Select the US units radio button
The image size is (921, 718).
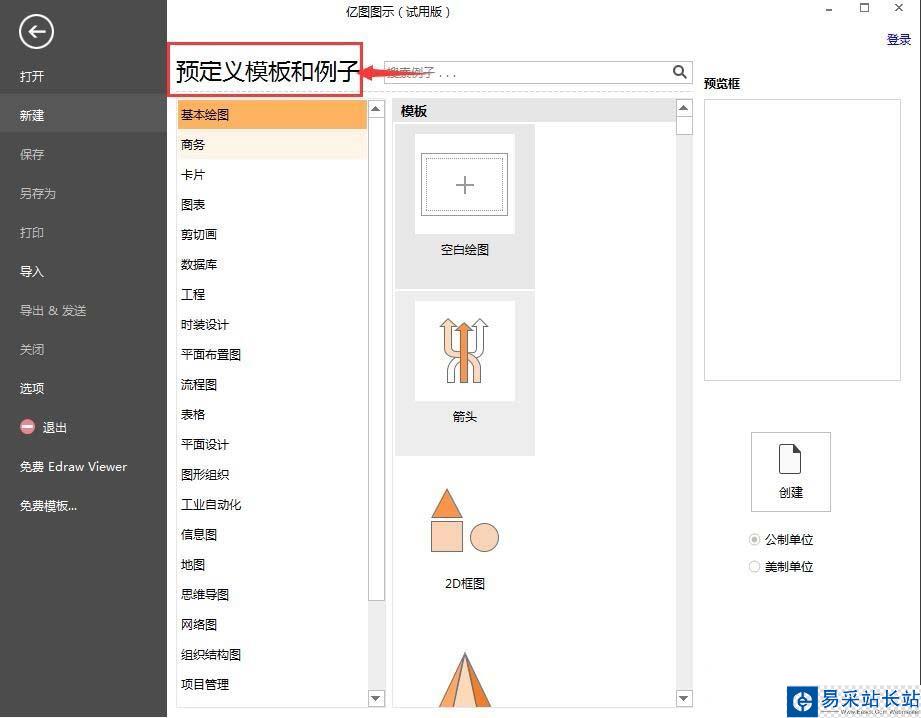pyautogui.click(x=755, y=566)
